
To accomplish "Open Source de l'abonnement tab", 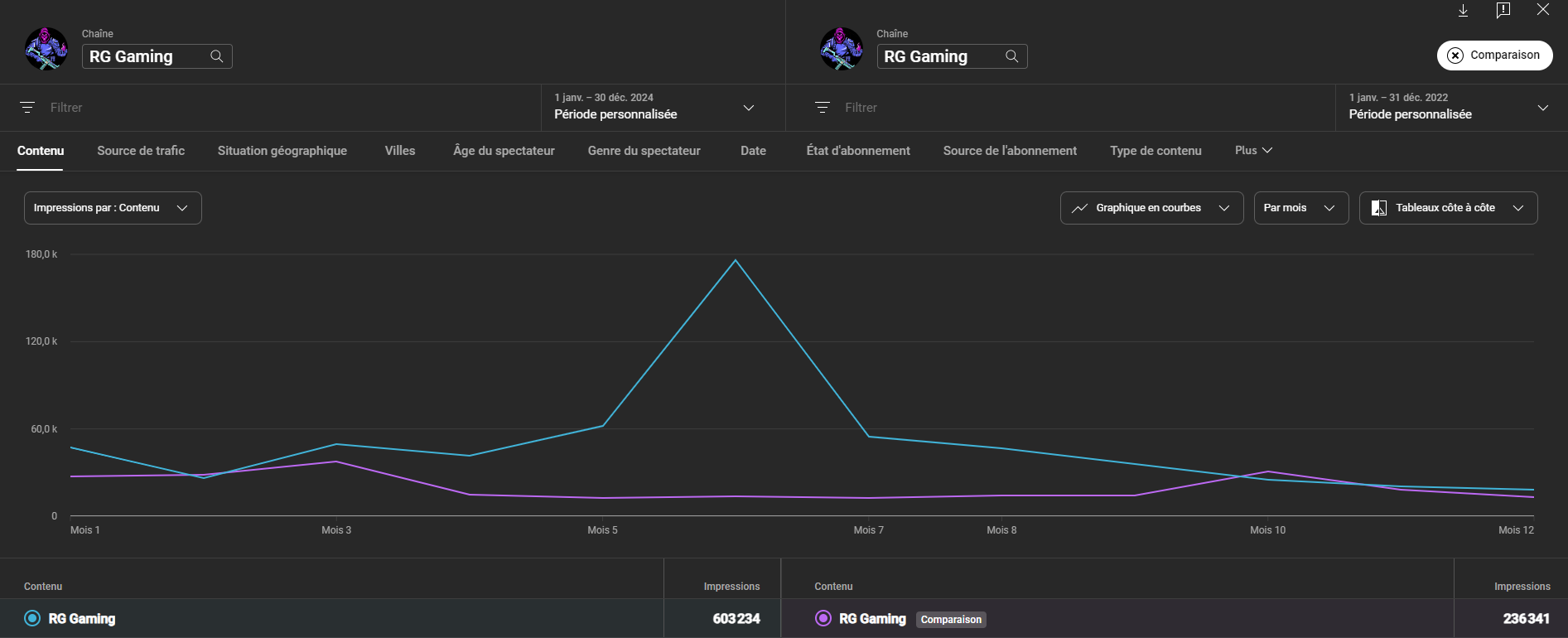I will [1010, 151].
